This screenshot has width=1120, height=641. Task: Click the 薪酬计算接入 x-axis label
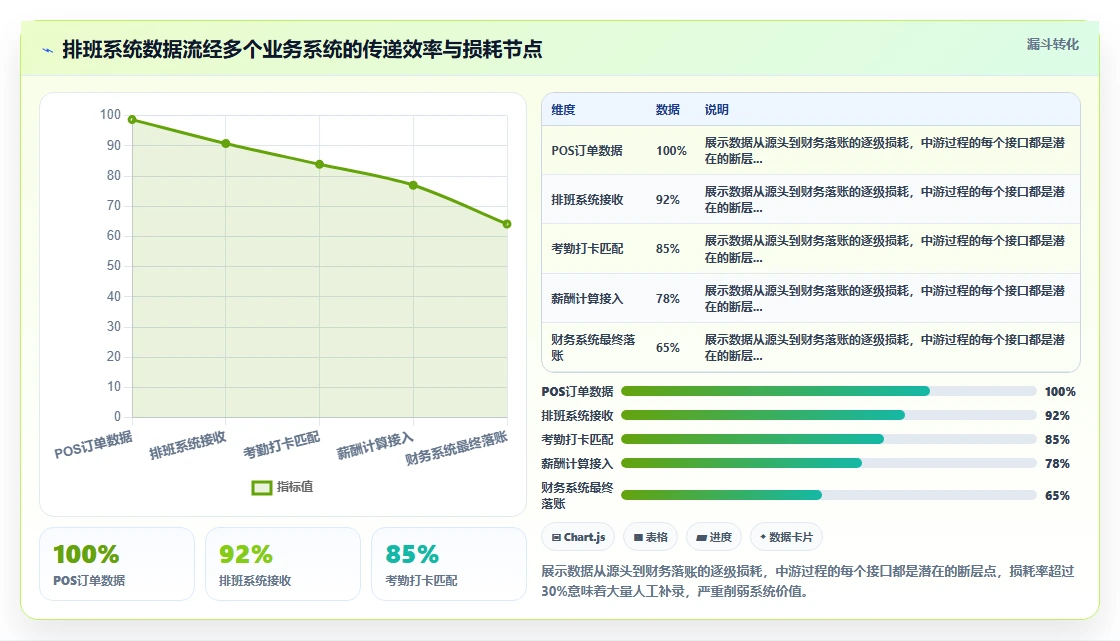coord(375,445)
